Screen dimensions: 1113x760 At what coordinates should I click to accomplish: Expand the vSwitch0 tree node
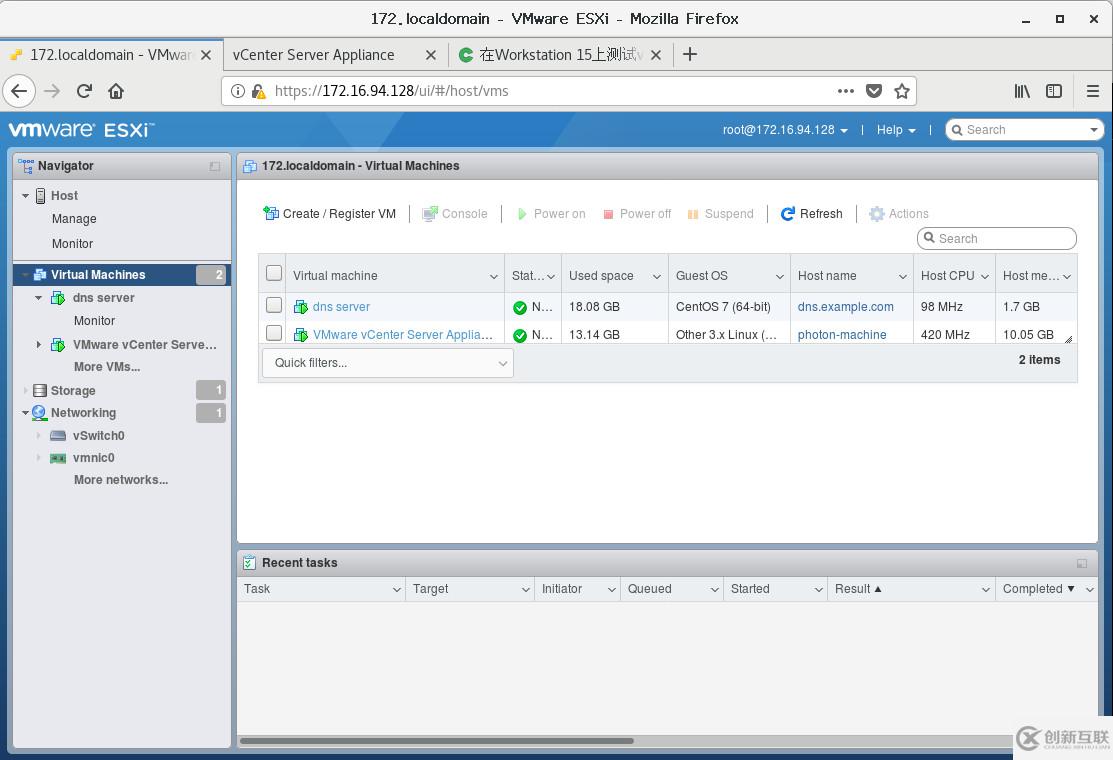pos(38,436)
